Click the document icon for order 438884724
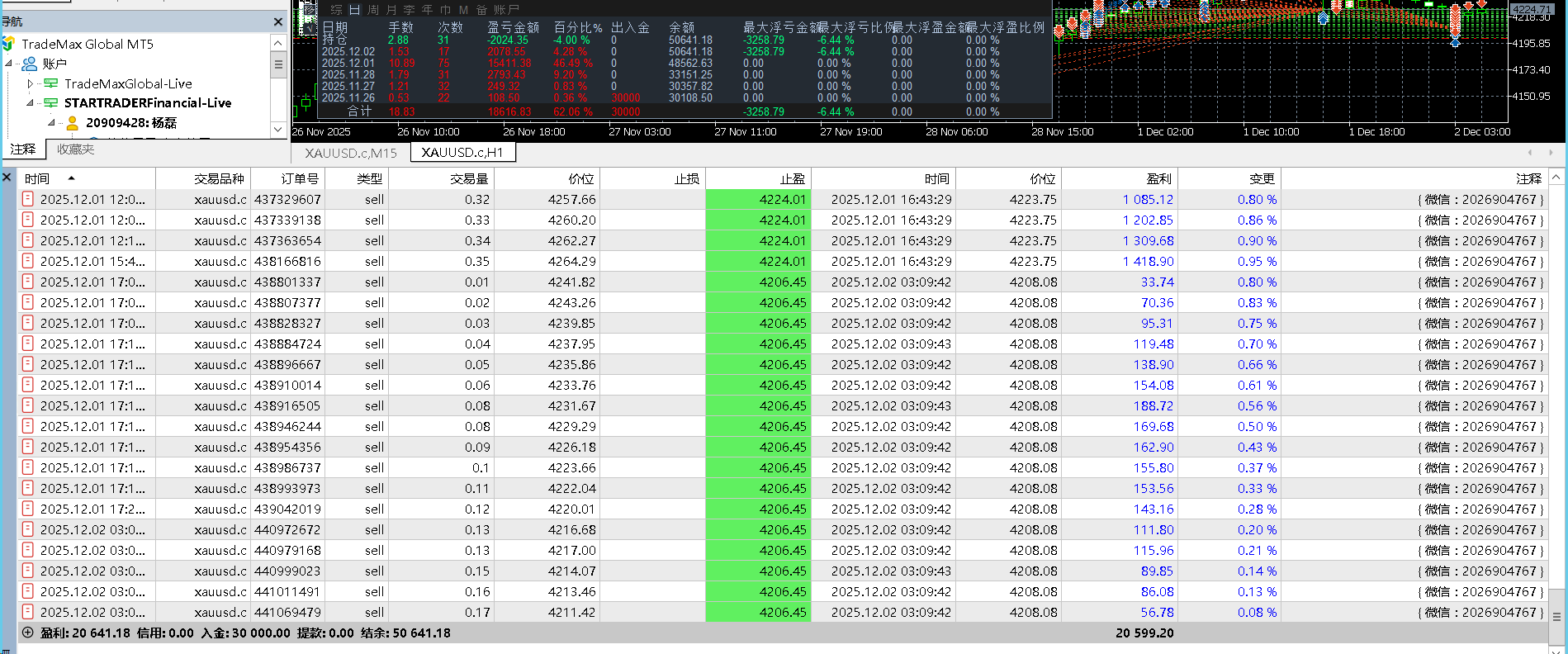The width and height of the screenshot is (1568, 654). pos(27,344)
